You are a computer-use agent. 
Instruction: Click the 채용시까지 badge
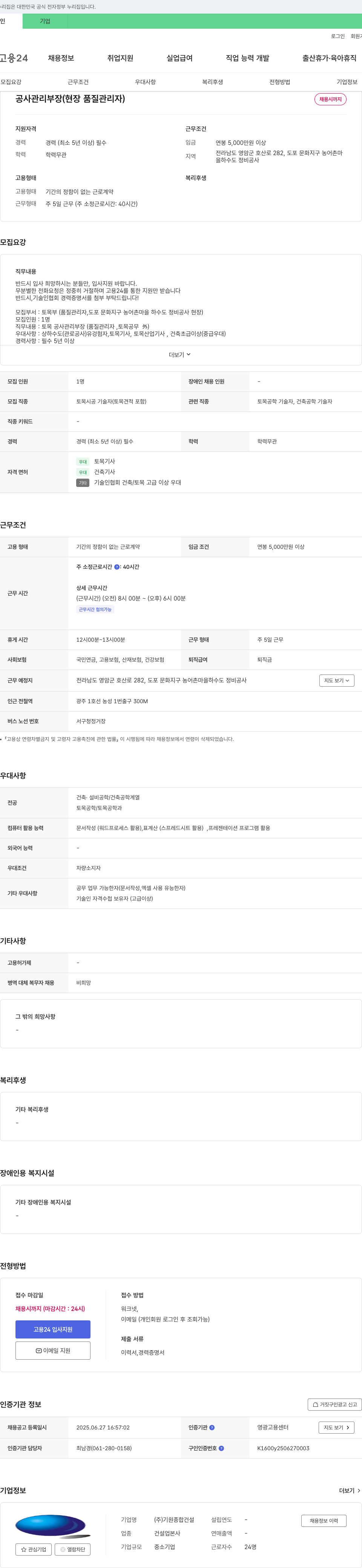click(x=330, y=99)
